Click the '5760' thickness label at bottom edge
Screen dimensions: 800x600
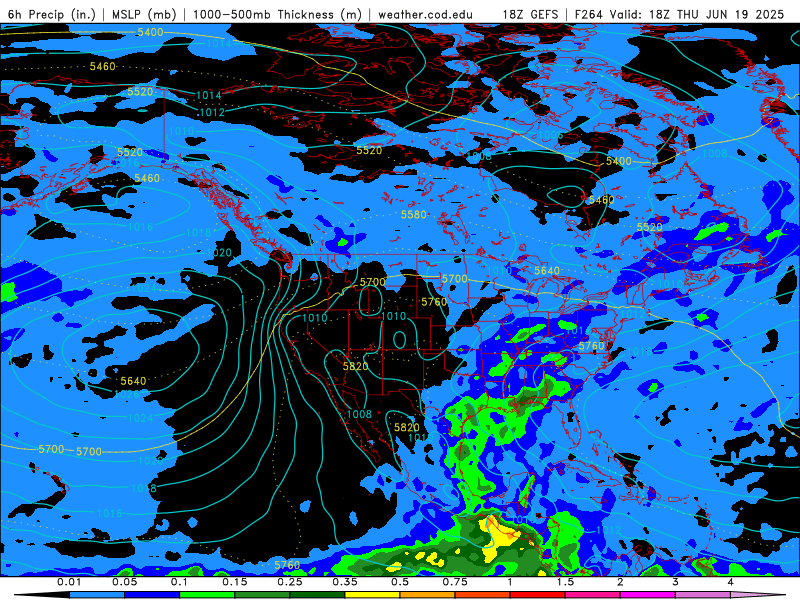coord(287,565)
